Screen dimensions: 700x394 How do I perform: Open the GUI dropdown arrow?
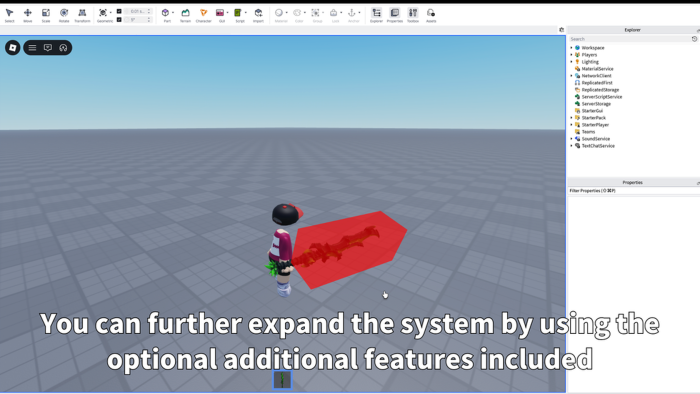[228, 13]
